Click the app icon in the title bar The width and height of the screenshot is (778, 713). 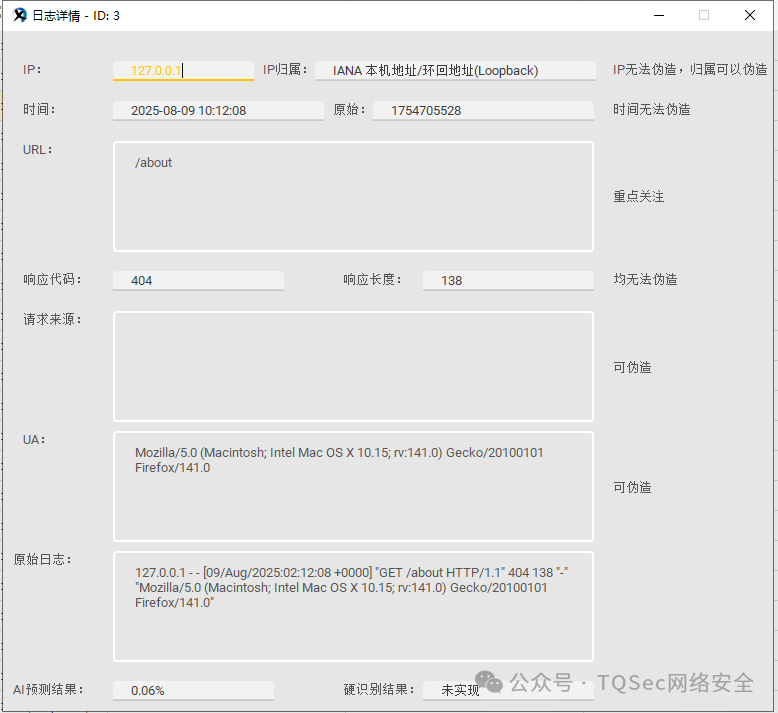19,15
